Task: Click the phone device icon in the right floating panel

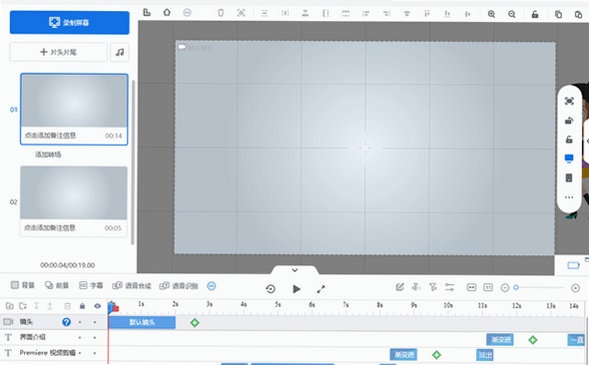Action: pos(569,178)
